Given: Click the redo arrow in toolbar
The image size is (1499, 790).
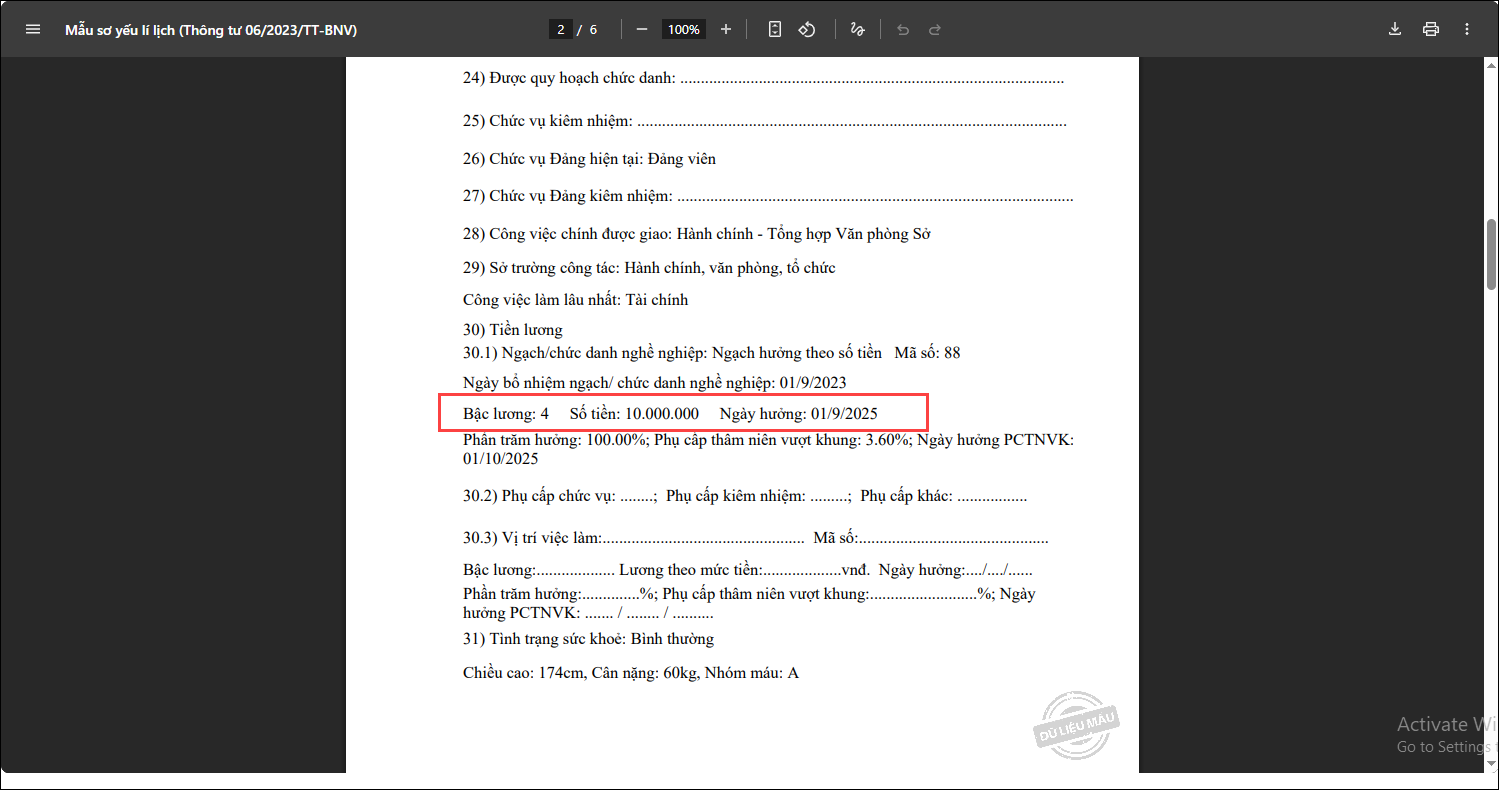Looking at the screenshot, I should pos(935,29).
